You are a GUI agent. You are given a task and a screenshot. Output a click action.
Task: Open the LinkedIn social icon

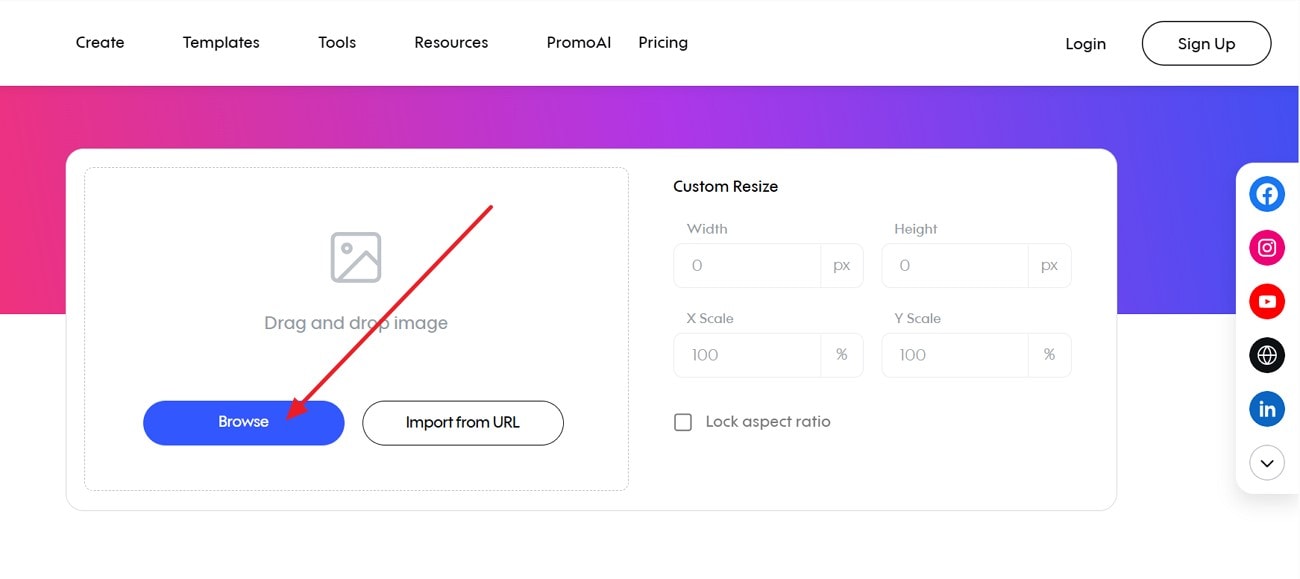coord(1267,409)
